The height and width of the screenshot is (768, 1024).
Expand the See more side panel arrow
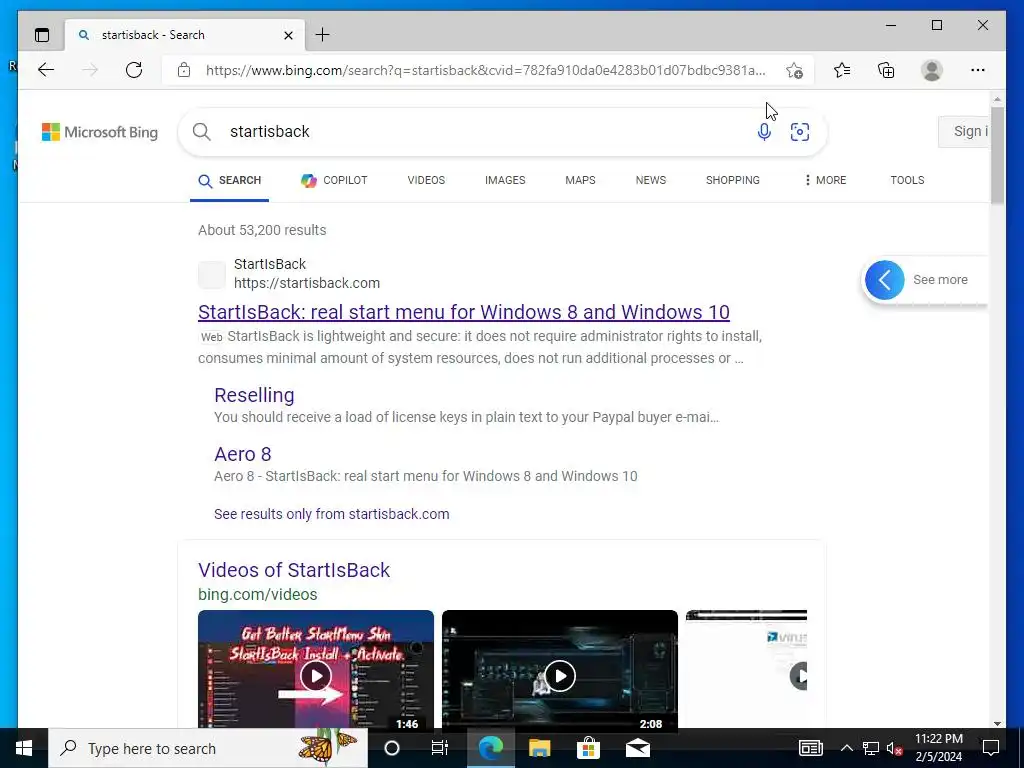885,280
